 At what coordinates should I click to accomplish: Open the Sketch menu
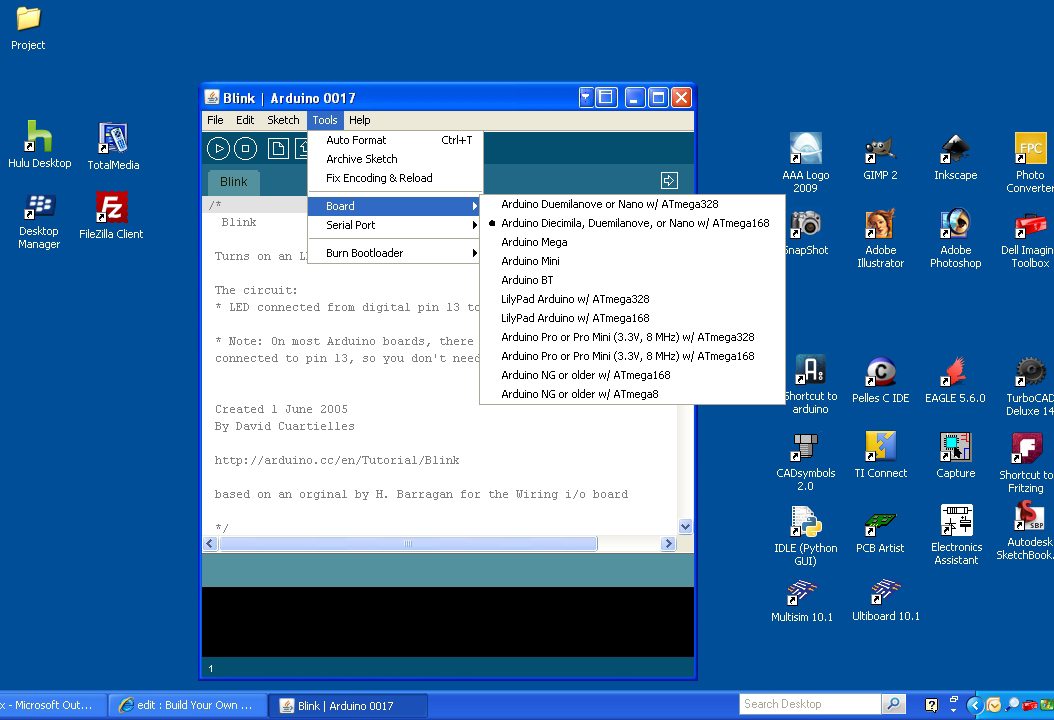[x=283, y=119]
